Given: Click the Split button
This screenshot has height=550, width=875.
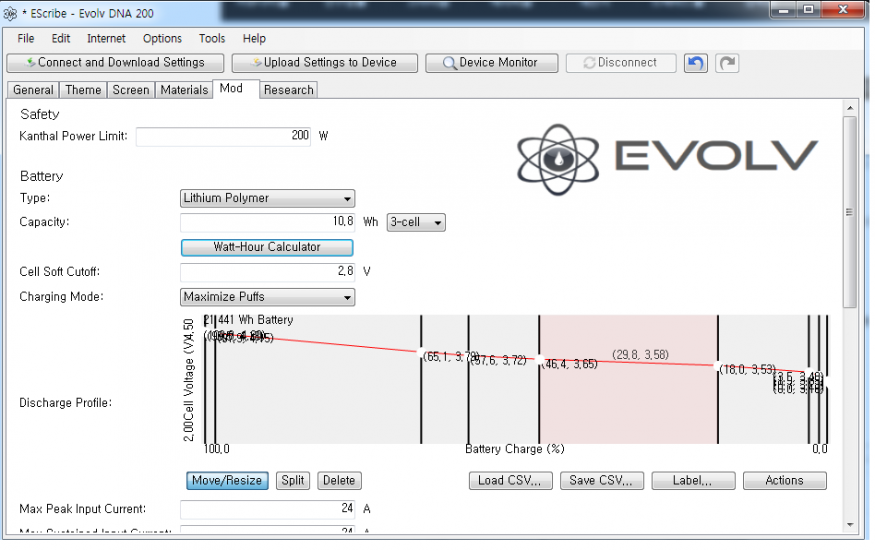Looking at the screenshot, I should [292, 481].
